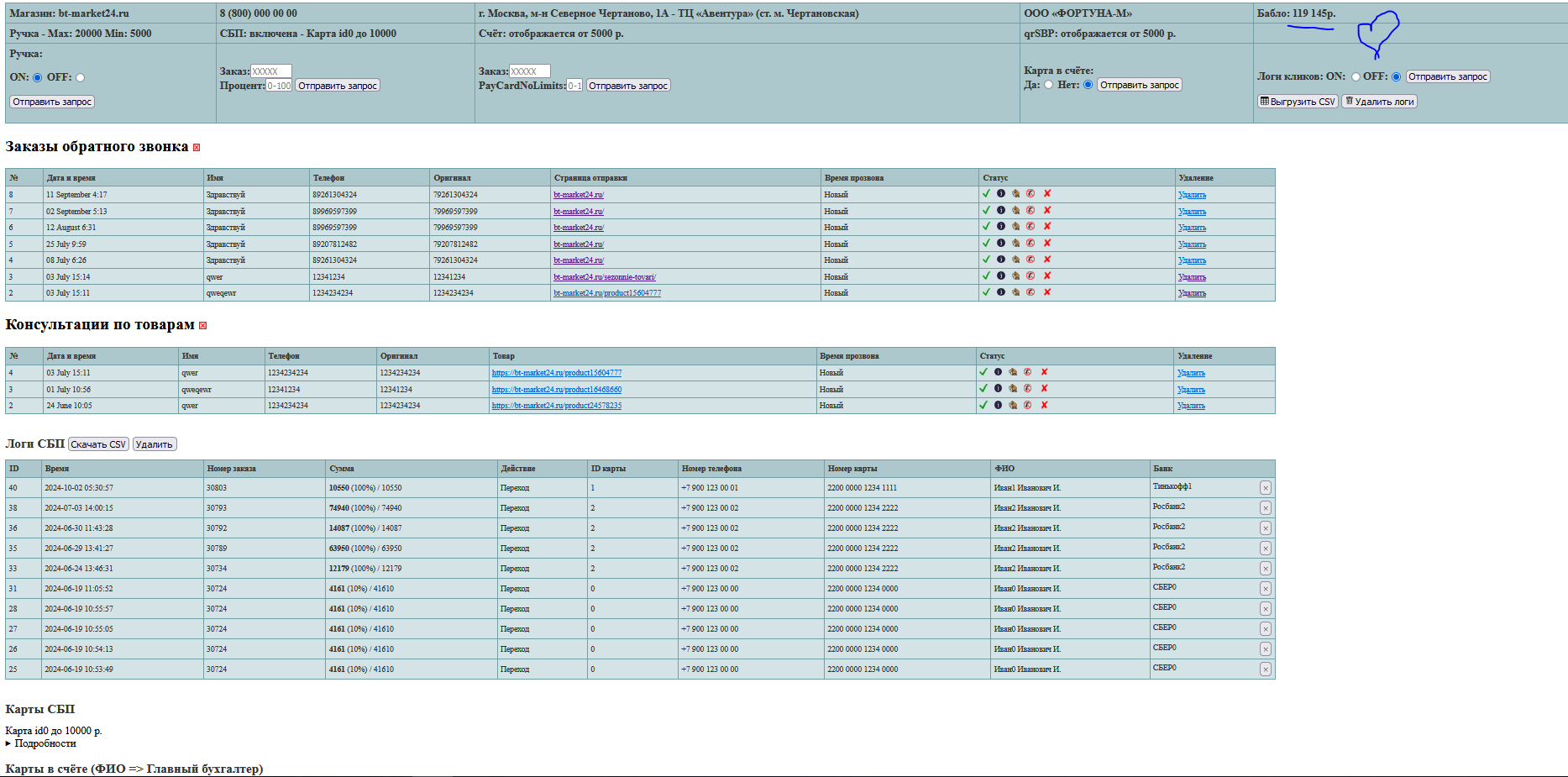Focus PayCardNoLimits 0-1 input field
Viewport: 1568px width, 777px height.
(574, 86)
